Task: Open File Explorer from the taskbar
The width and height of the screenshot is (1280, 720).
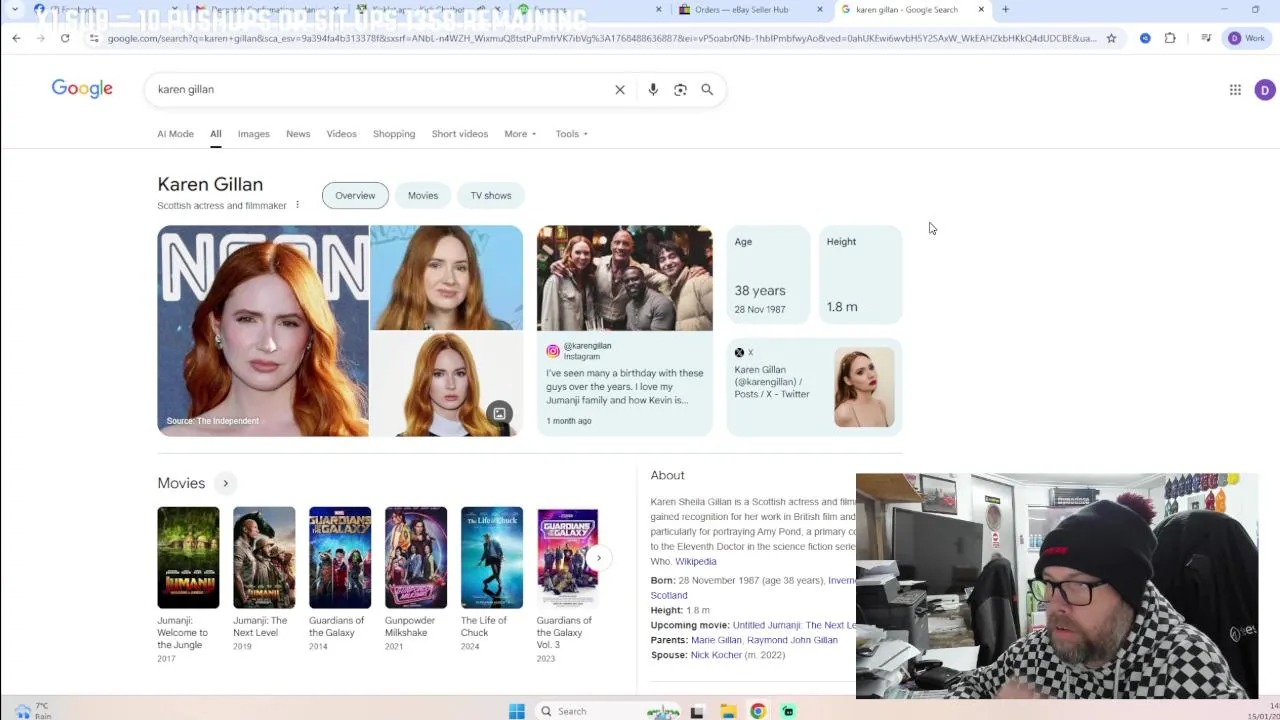Action: coord(728,711)
